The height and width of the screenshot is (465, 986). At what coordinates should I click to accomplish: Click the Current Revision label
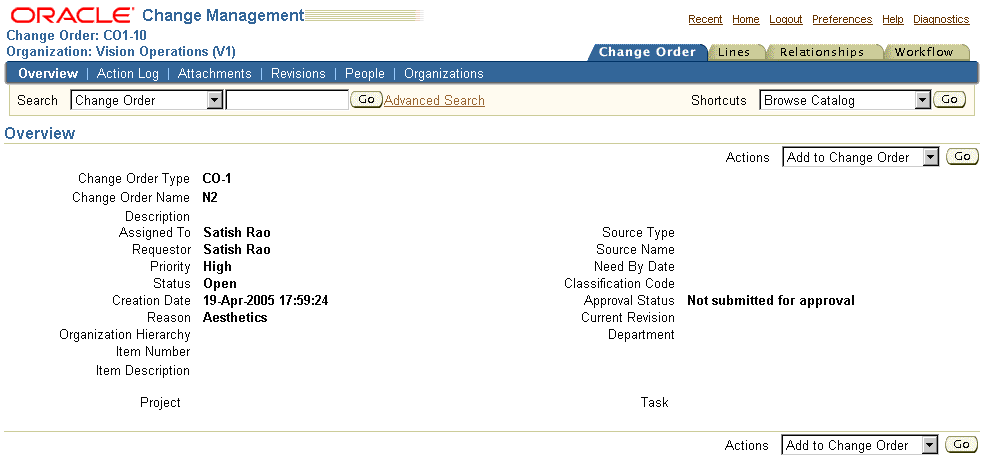628,318
